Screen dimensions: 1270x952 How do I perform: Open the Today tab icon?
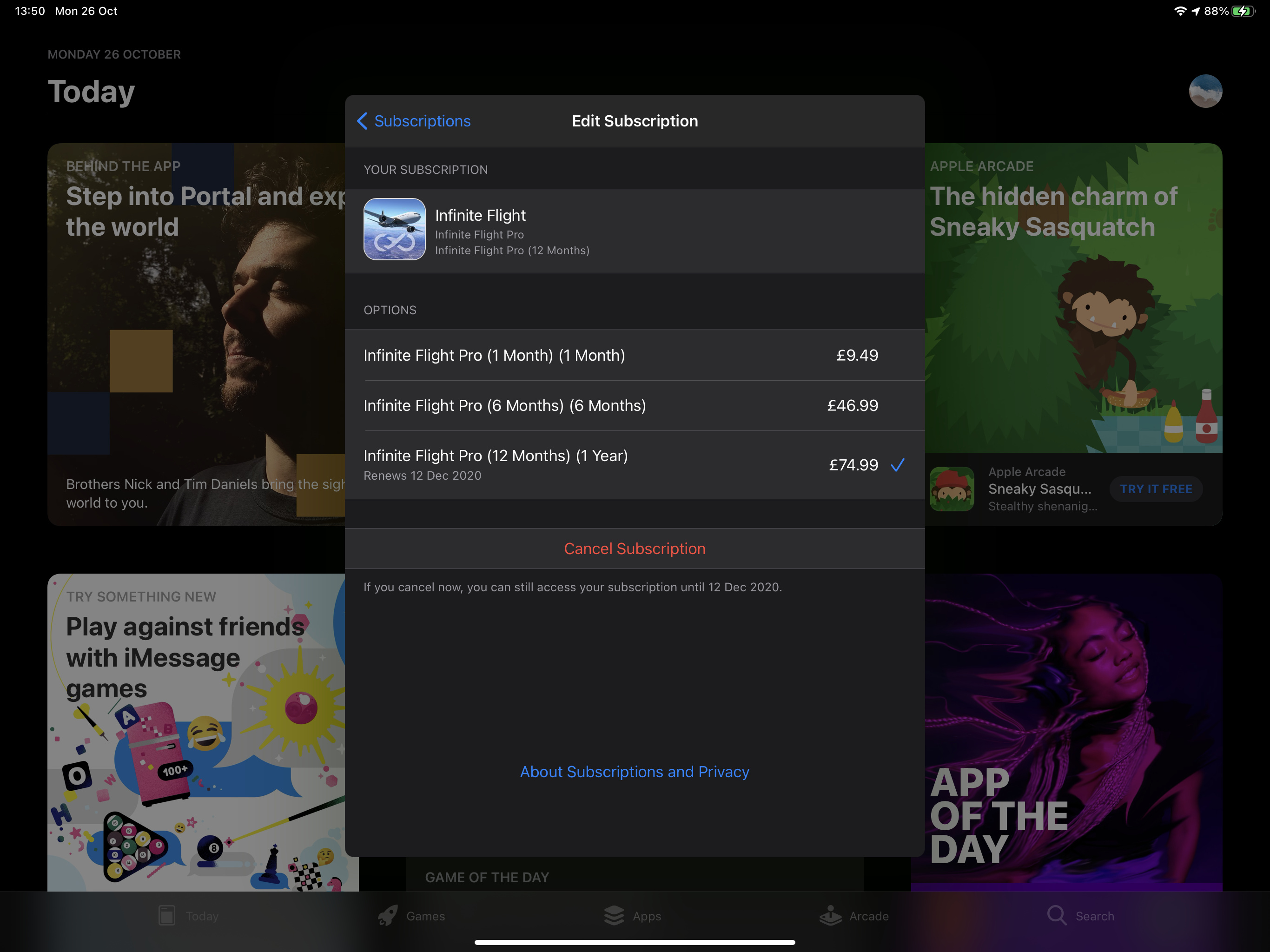point(167,915)
